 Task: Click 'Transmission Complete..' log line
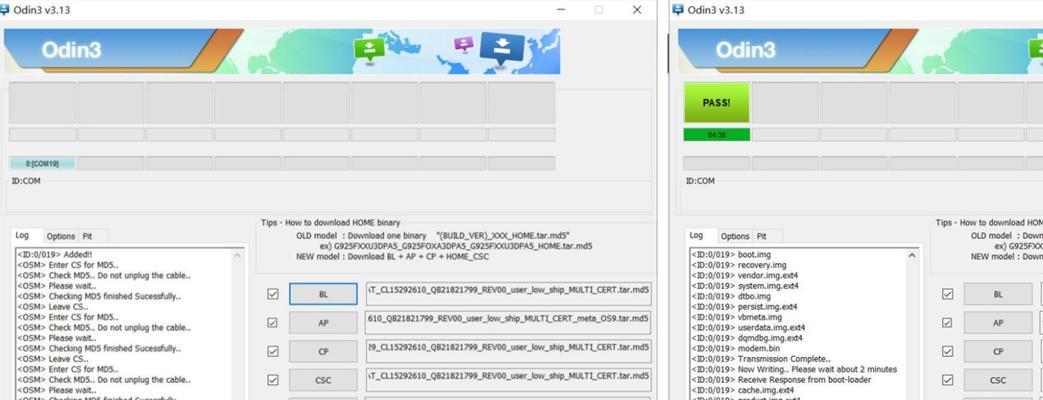760,359
